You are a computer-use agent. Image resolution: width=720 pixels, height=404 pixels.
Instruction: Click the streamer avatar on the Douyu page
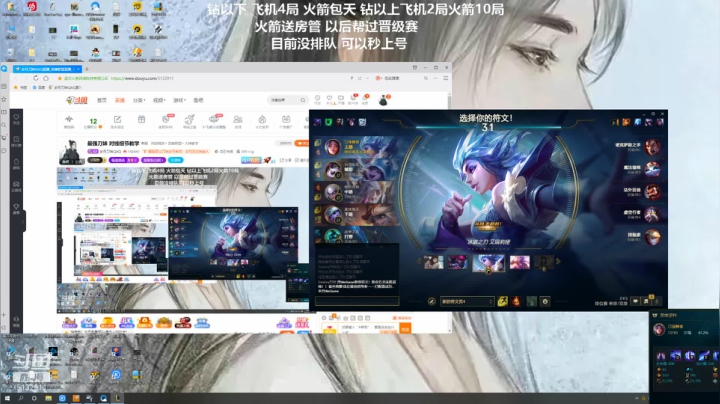(71, 151)
